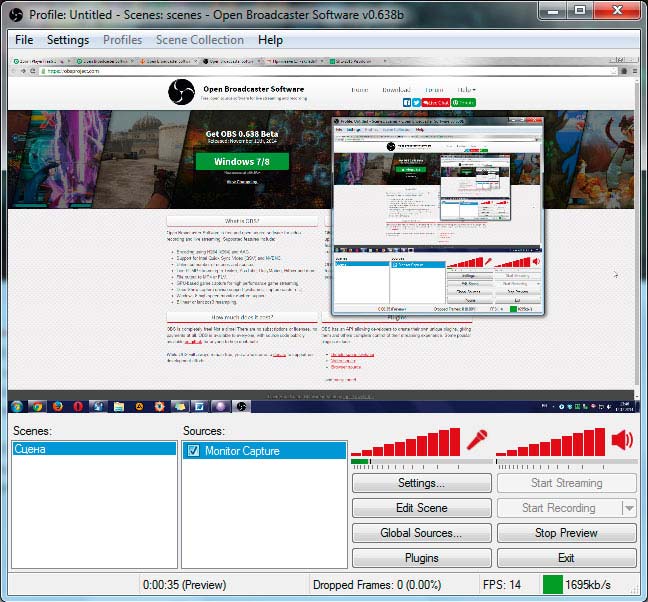Toggle the Monitor Capture source checkbox

193,450
